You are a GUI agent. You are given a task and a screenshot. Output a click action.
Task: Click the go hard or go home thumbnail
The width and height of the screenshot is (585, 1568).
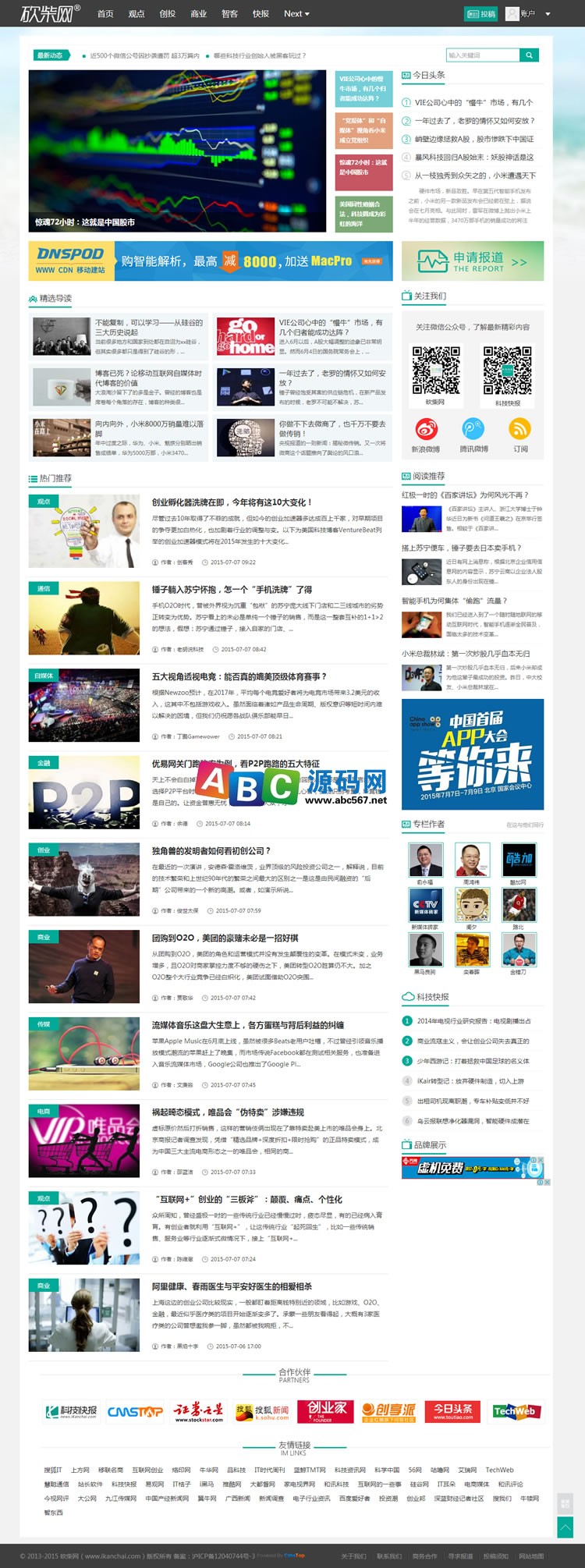(x=246, y=336)
